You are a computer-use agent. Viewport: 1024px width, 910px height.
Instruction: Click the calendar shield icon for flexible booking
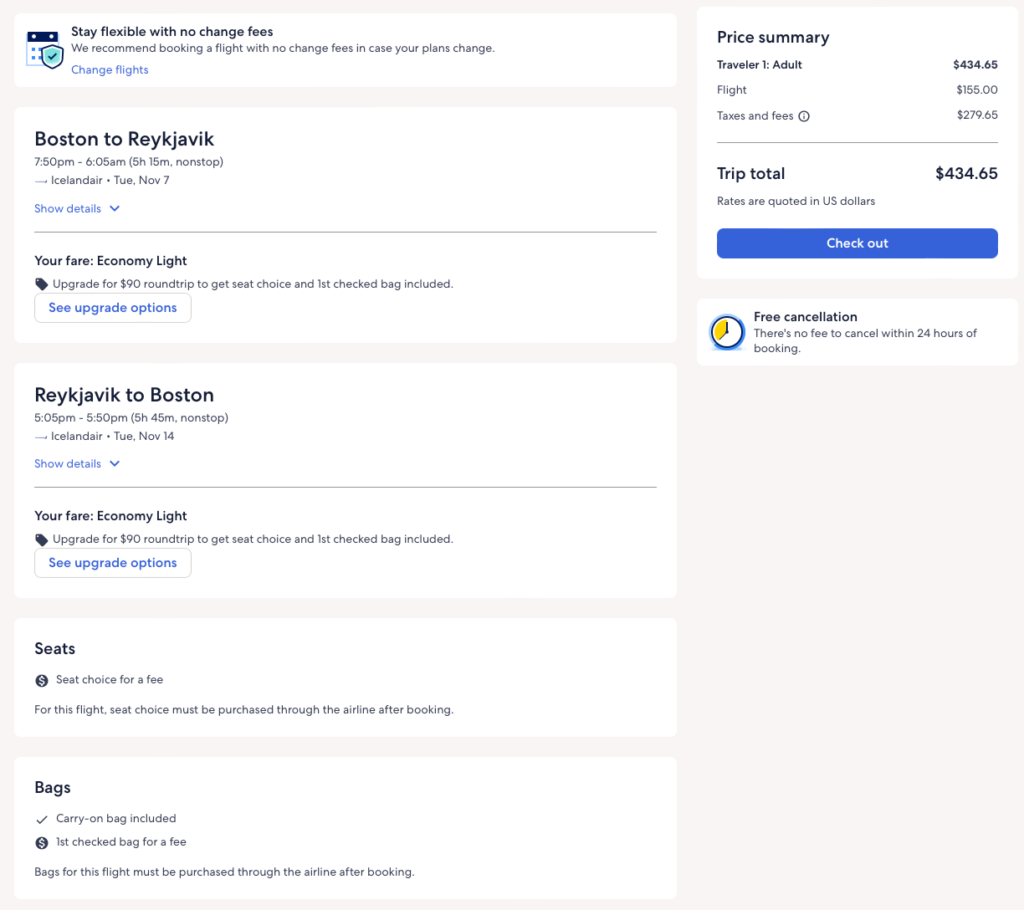[45, 48]
